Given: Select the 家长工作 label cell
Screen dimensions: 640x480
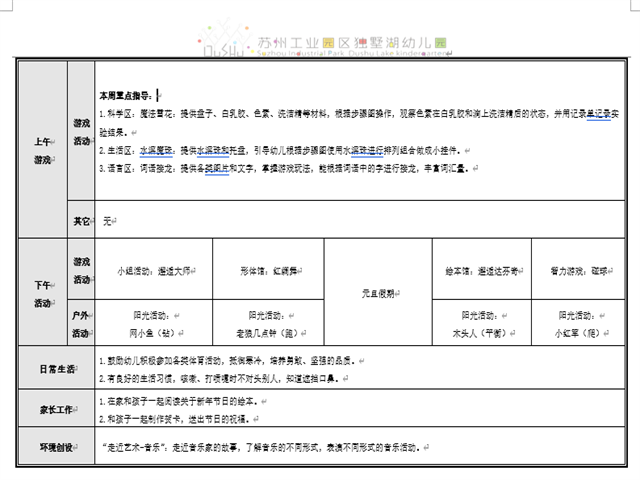Looking at the screenshot, I should coord(57,409).
